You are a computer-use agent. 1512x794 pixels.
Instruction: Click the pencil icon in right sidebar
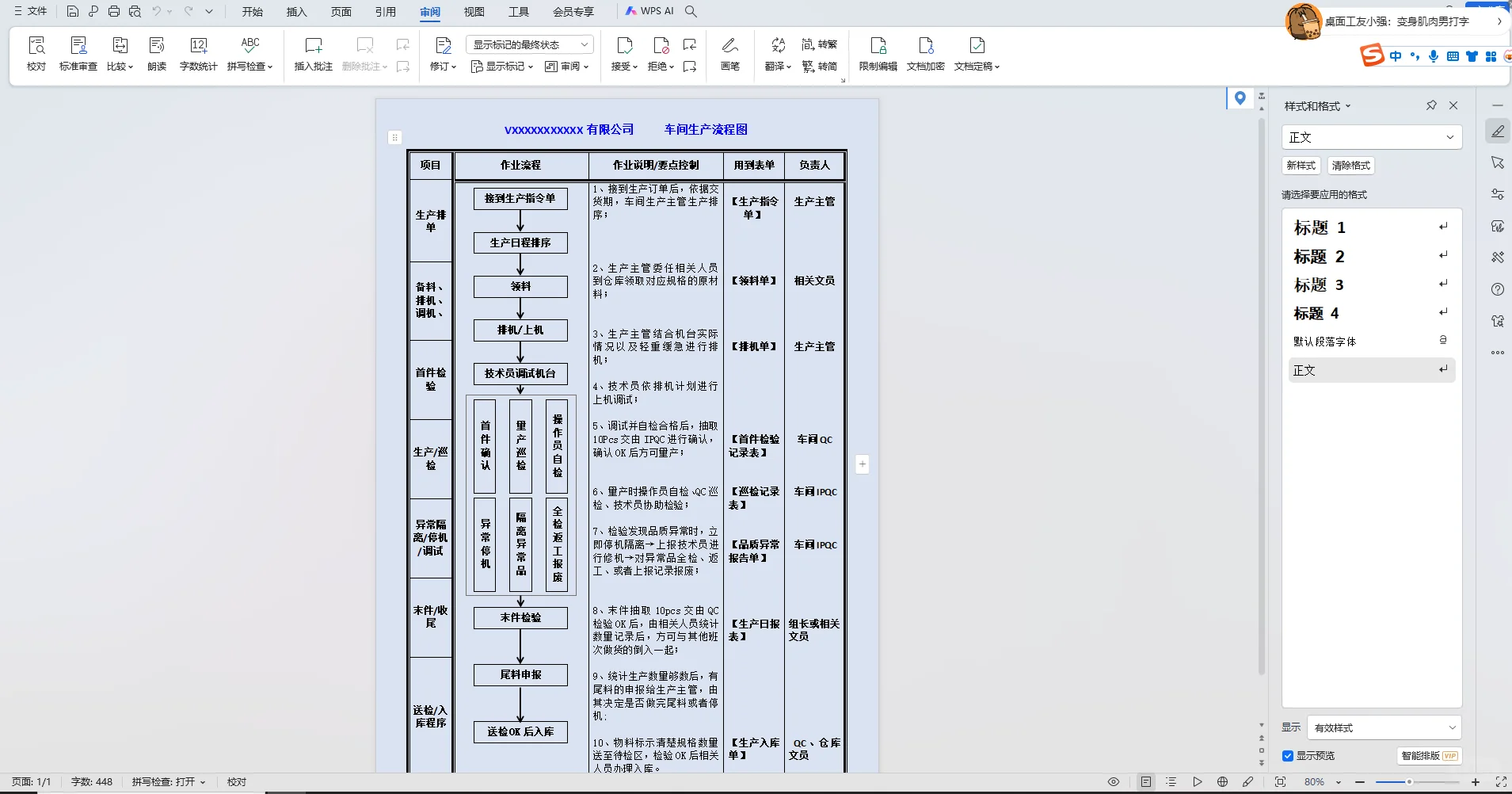click(x=1498, y=131)
